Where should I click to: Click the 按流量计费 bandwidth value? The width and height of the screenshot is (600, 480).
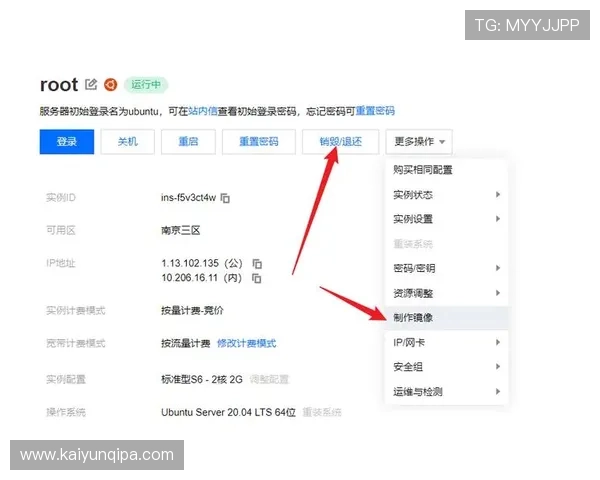[x=186, y=343]
